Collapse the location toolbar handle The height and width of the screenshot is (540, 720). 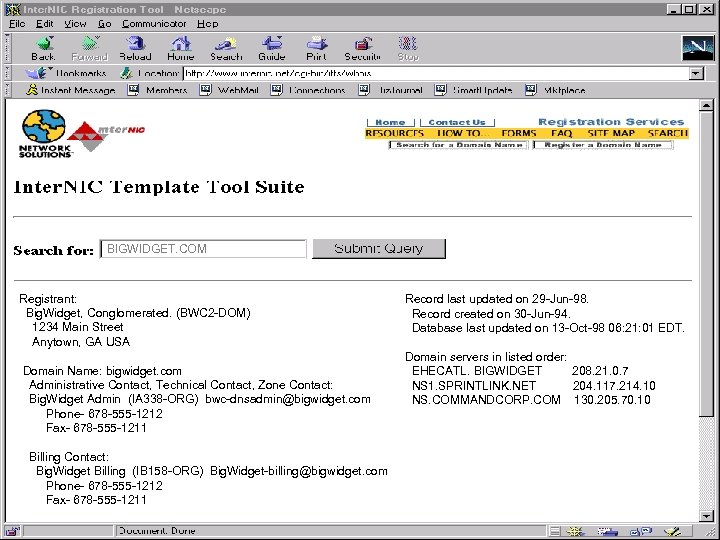point(7,73)
